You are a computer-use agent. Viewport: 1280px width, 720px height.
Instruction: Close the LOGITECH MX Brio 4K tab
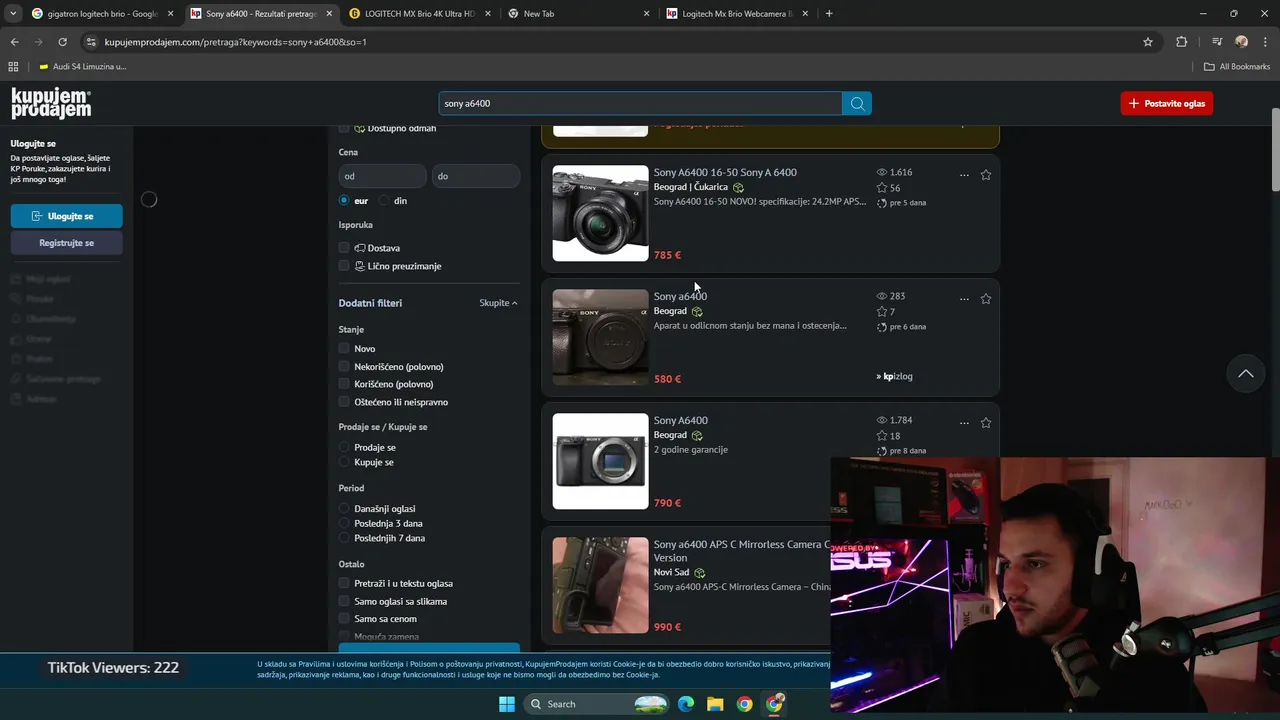click(487, 14)
